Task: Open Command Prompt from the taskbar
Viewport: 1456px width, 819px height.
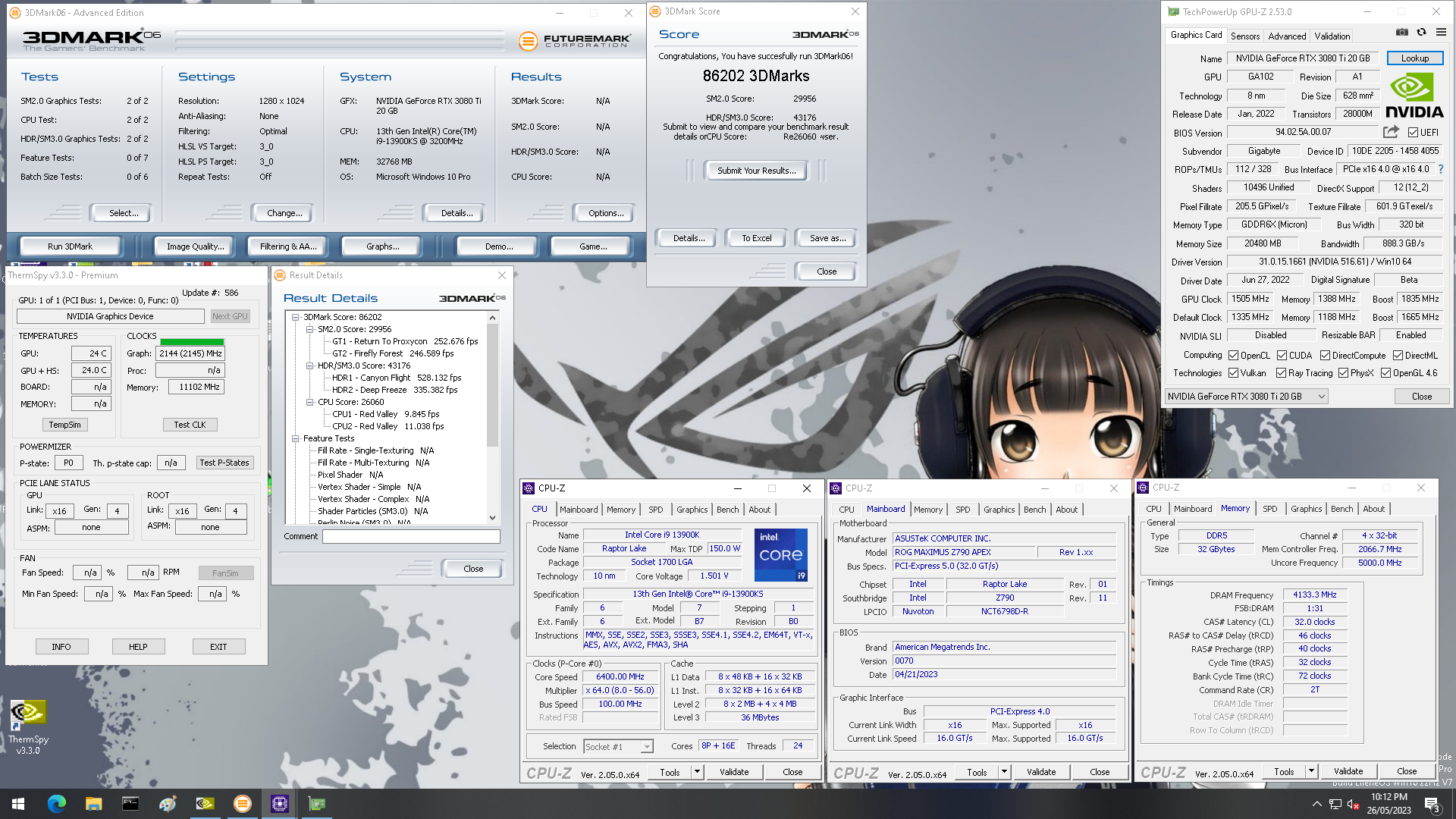Action: pos(130,804)
